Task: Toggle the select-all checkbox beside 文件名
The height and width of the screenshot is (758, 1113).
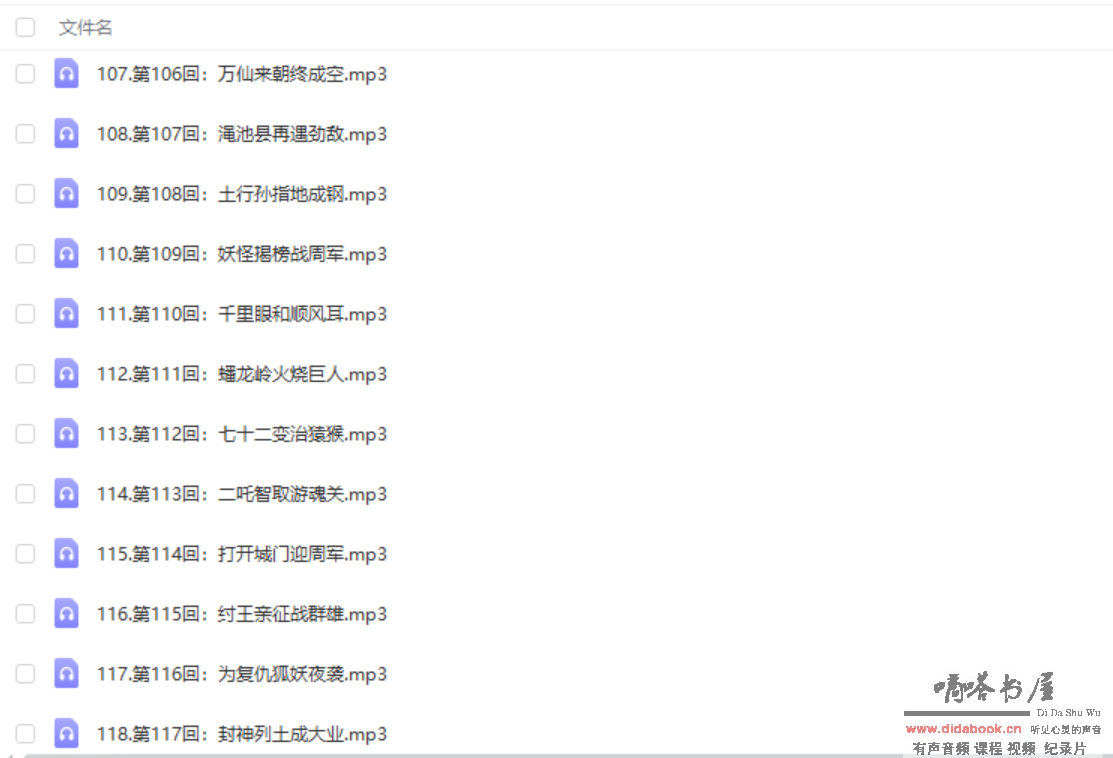Action: tap(25, 28)
